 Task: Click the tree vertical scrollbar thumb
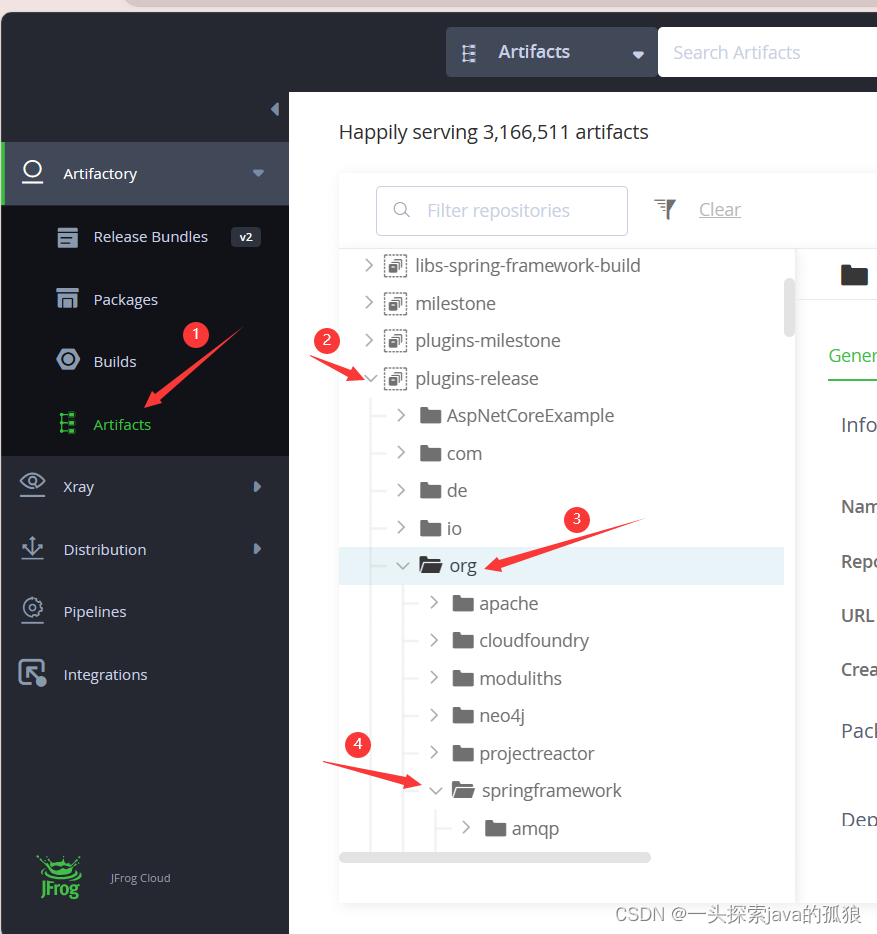click(789, 307)
